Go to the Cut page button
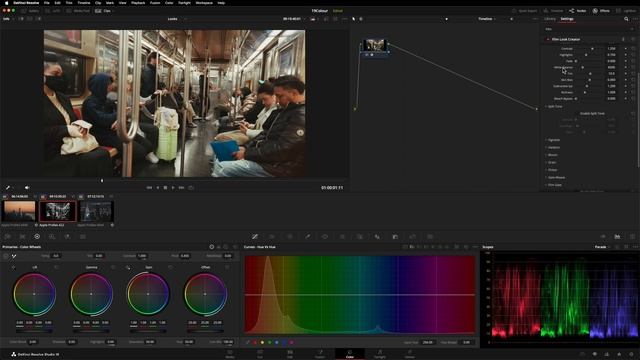The height and width of the screenshot is (360, 640). 260,354
